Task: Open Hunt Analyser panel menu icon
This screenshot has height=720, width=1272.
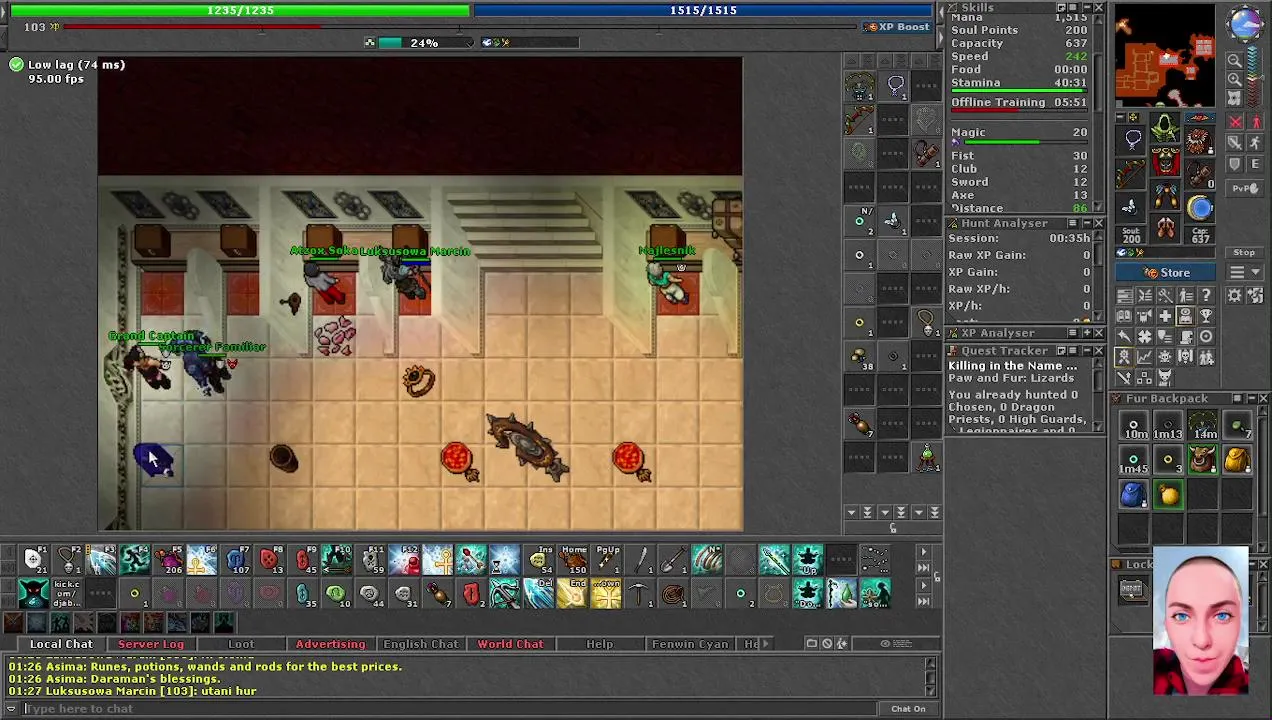Action: coord(1073,223)
